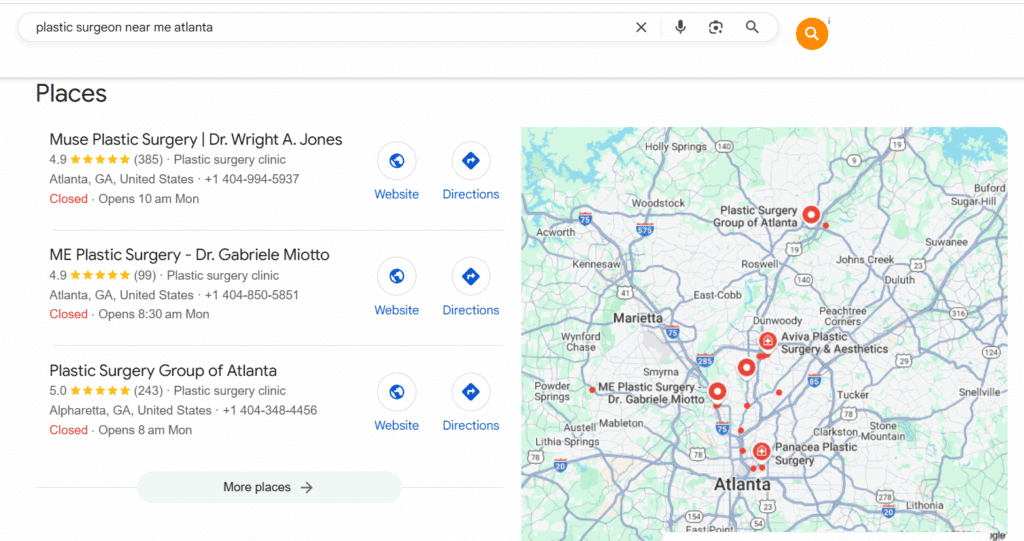Click the Roswell label on the map
The width and height of the screenshot is (1024, 541).
tap(760, 264)
